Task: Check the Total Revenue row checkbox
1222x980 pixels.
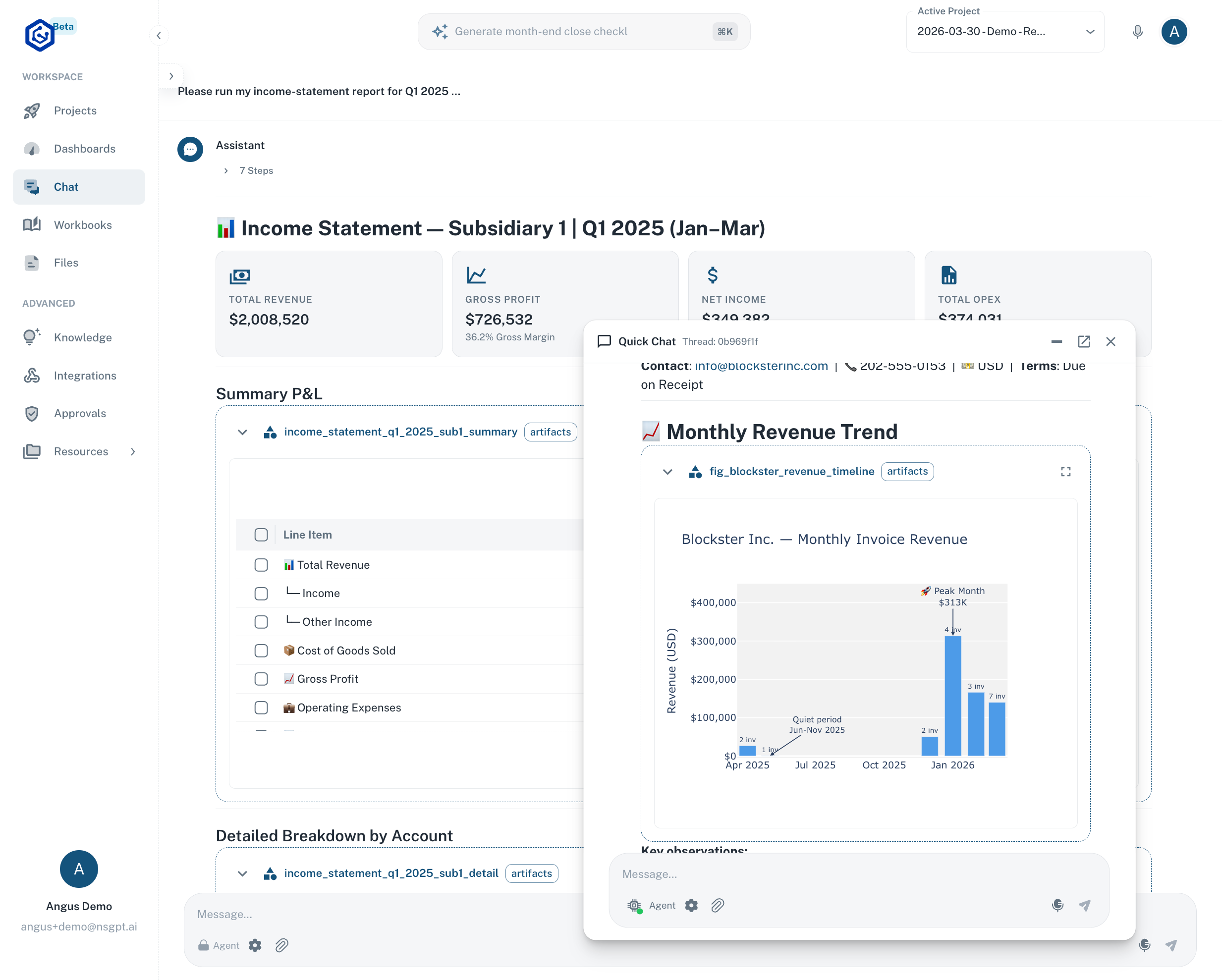Action: pos(261,565)
